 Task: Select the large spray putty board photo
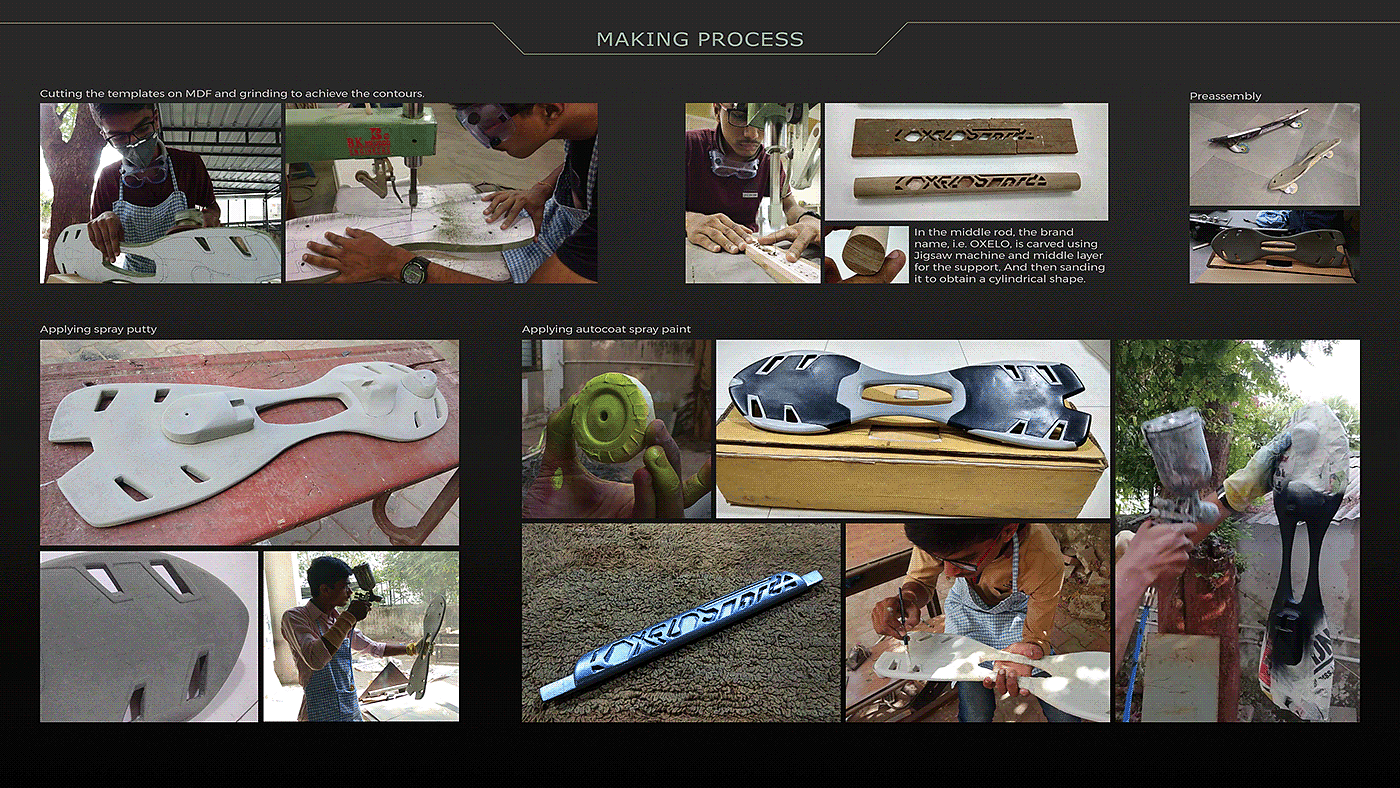pyautogui.click(x=249, y=443)
